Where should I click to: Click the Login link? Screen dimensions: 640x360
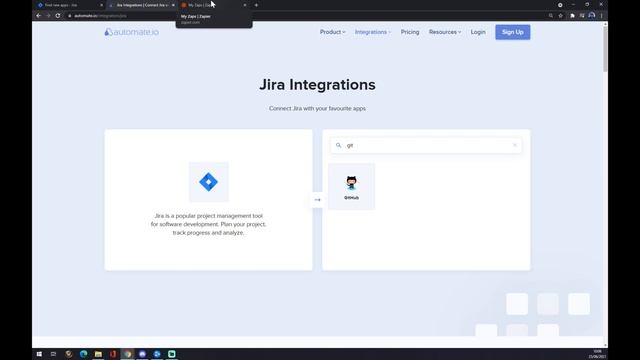[x=478, y=32]
